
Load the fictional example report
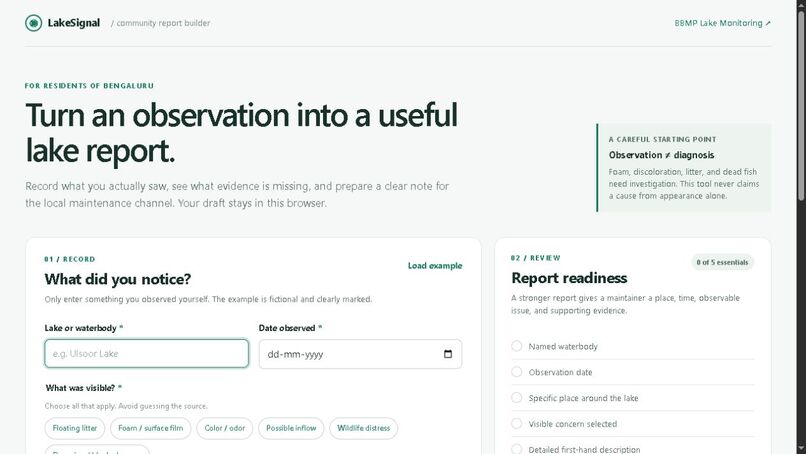435,265
